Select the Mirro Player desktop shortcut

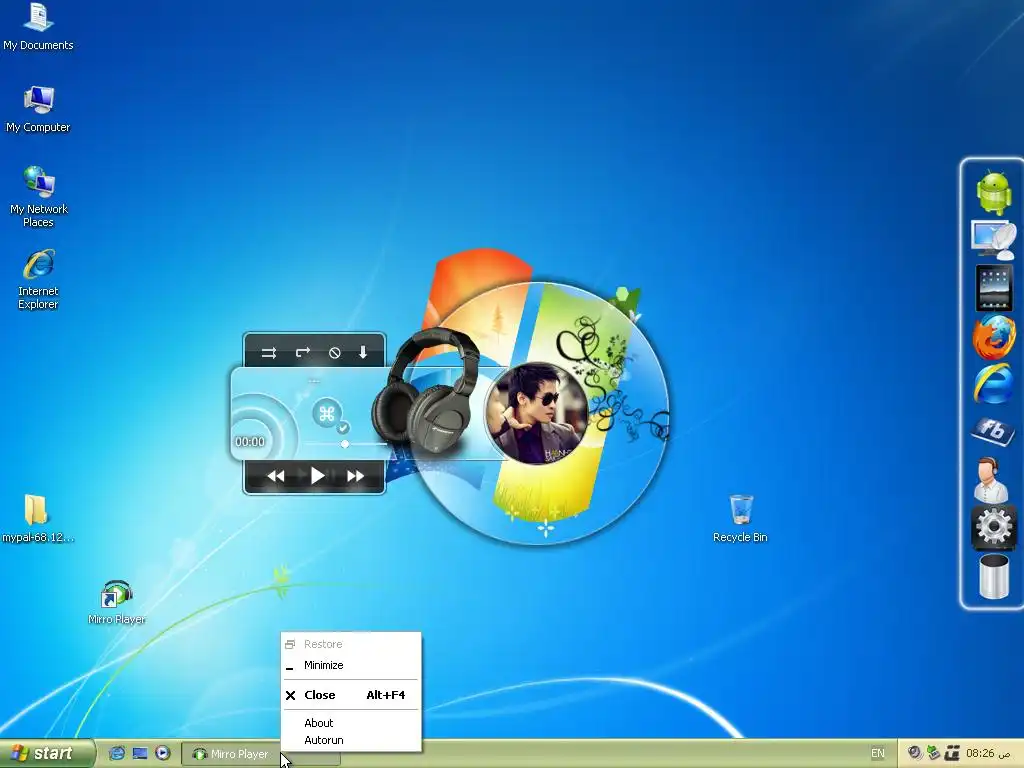[x=116, y=602]
